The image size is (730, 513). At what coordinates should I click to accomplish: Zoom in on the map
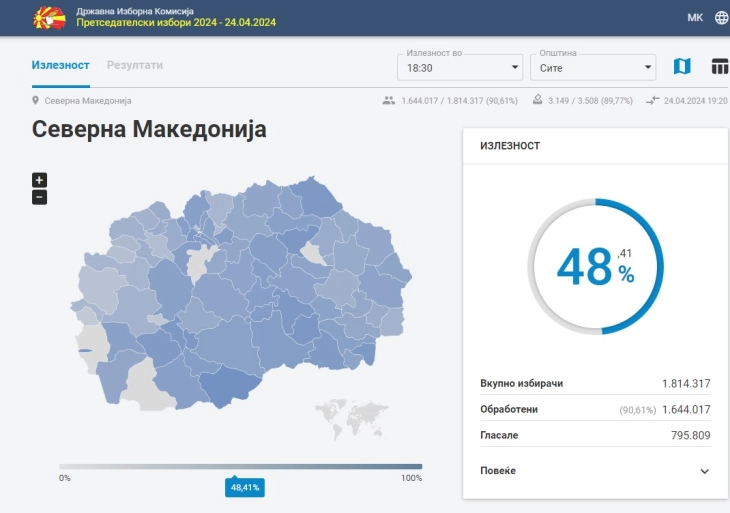click(x=39, y=180)
